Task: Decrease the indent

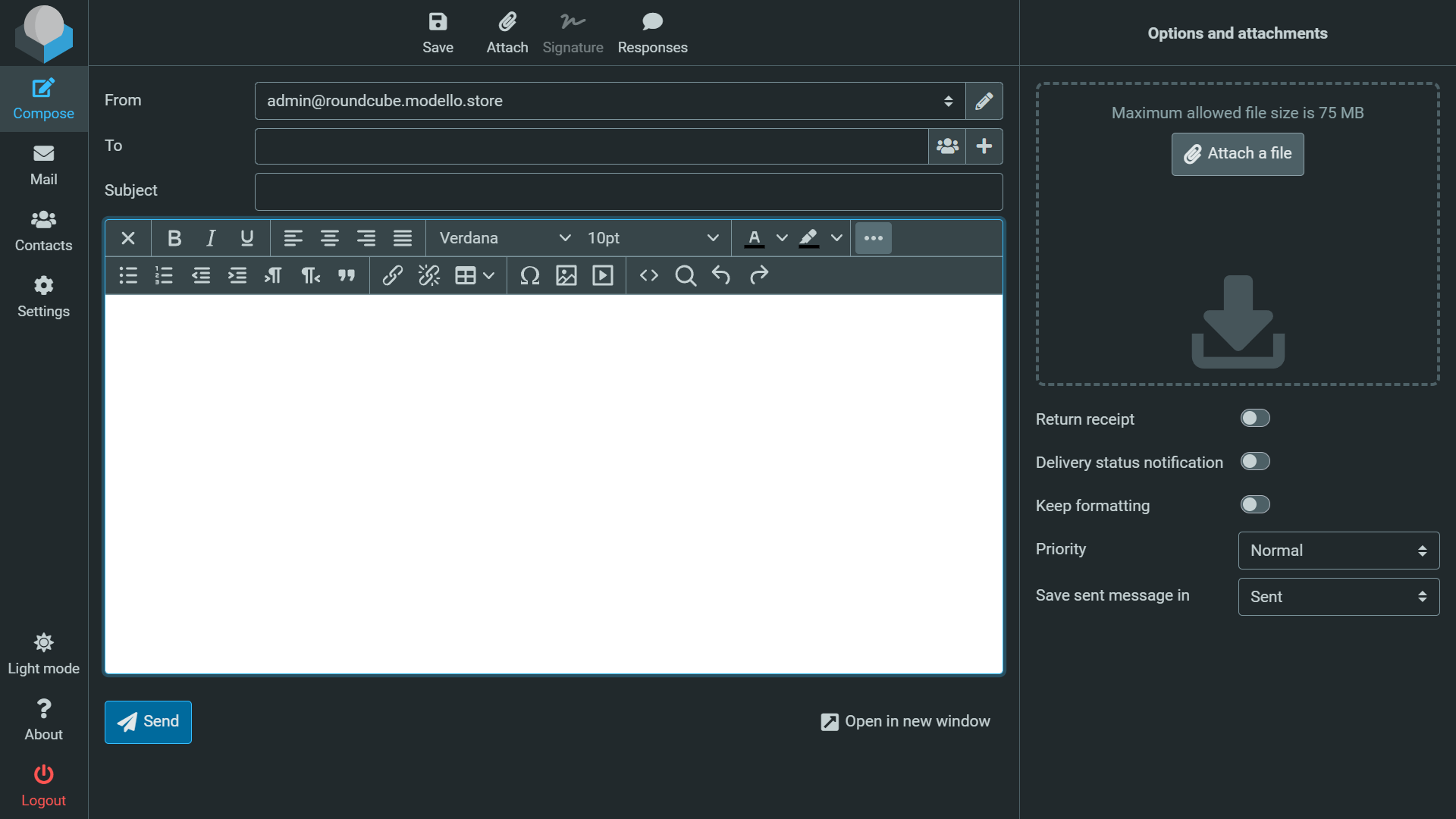Action: pos(201,275)
